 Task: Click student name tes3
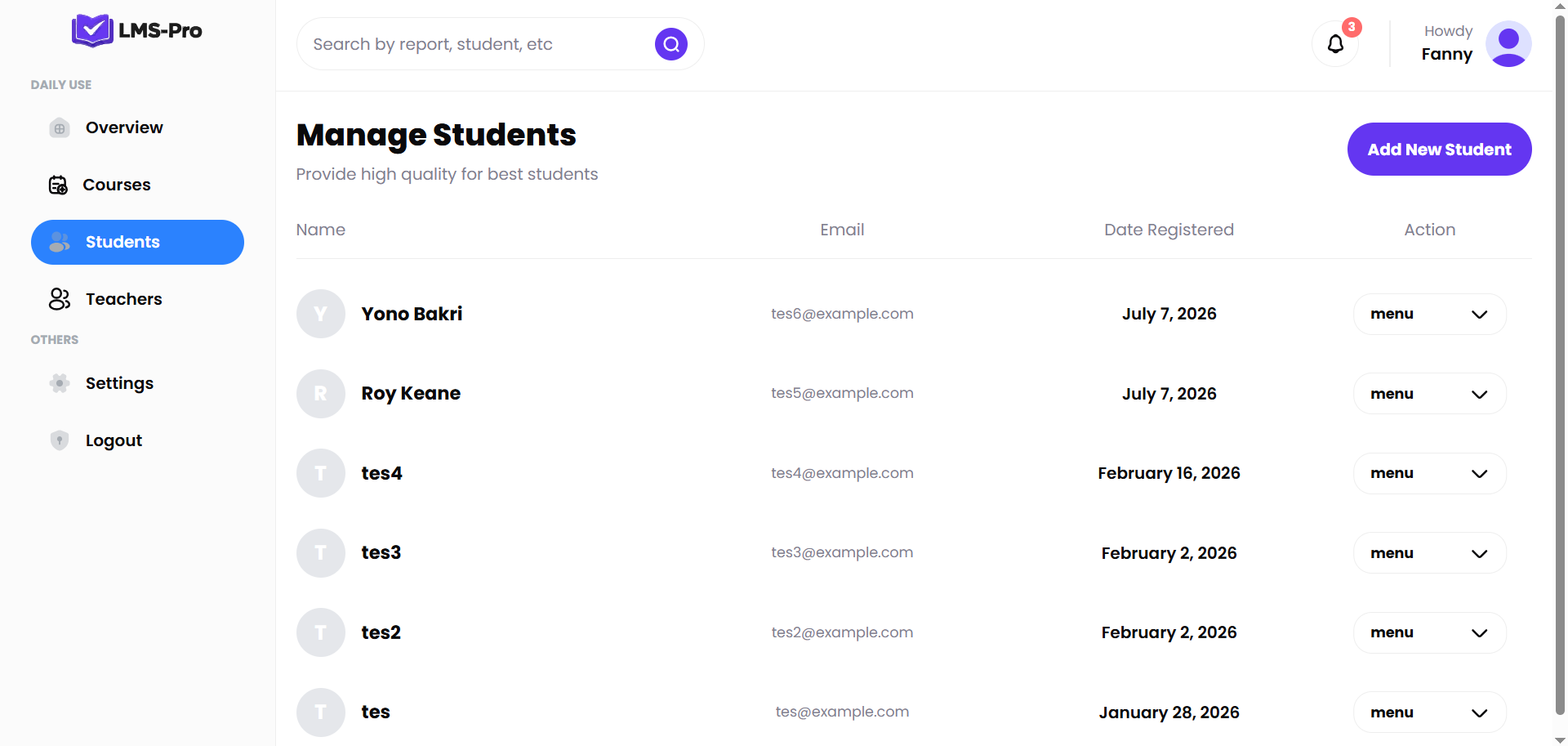click(x=381, y=553)
